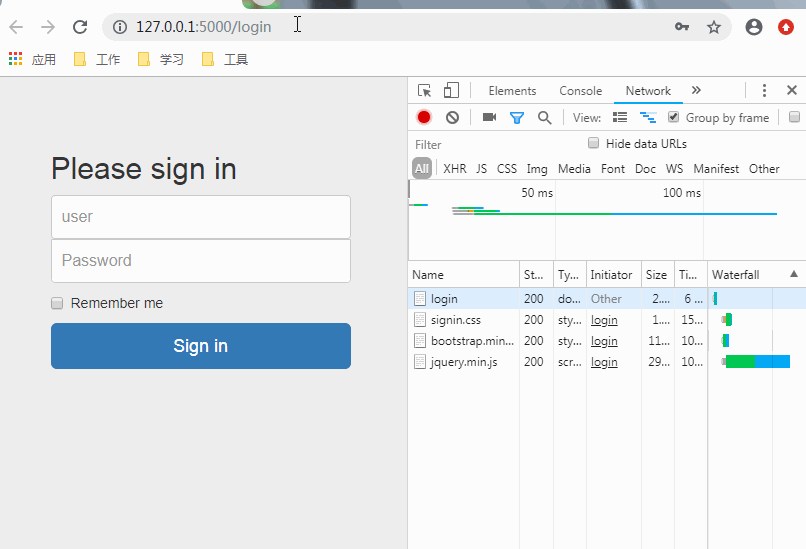The height and width of the screenshot is (549, 806).
Task: Click jquery.min.js waterfall timing bar
Action: tap(756, 362)
